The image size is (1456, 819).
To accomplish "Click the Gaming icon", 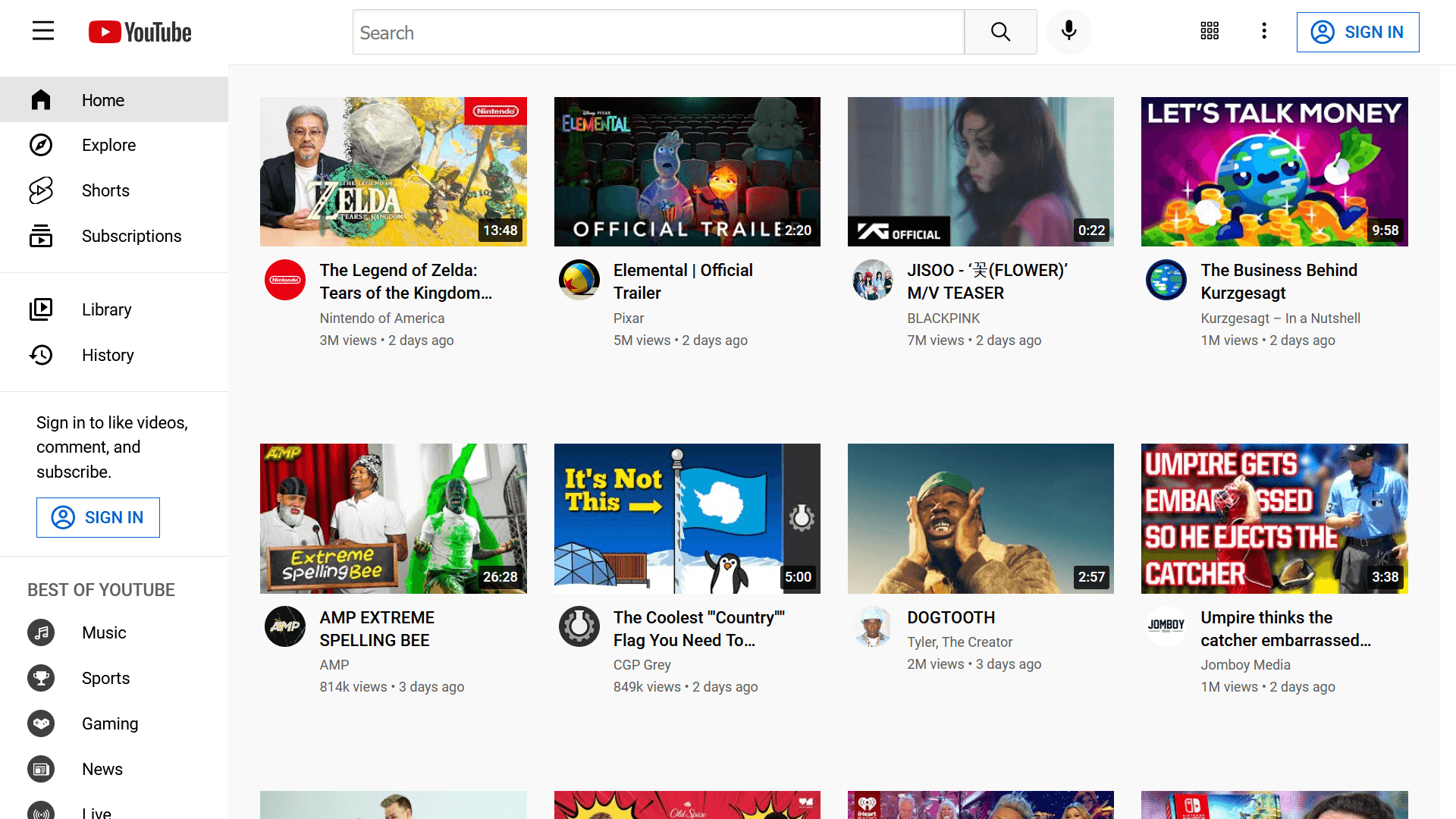I will point(41,723).
